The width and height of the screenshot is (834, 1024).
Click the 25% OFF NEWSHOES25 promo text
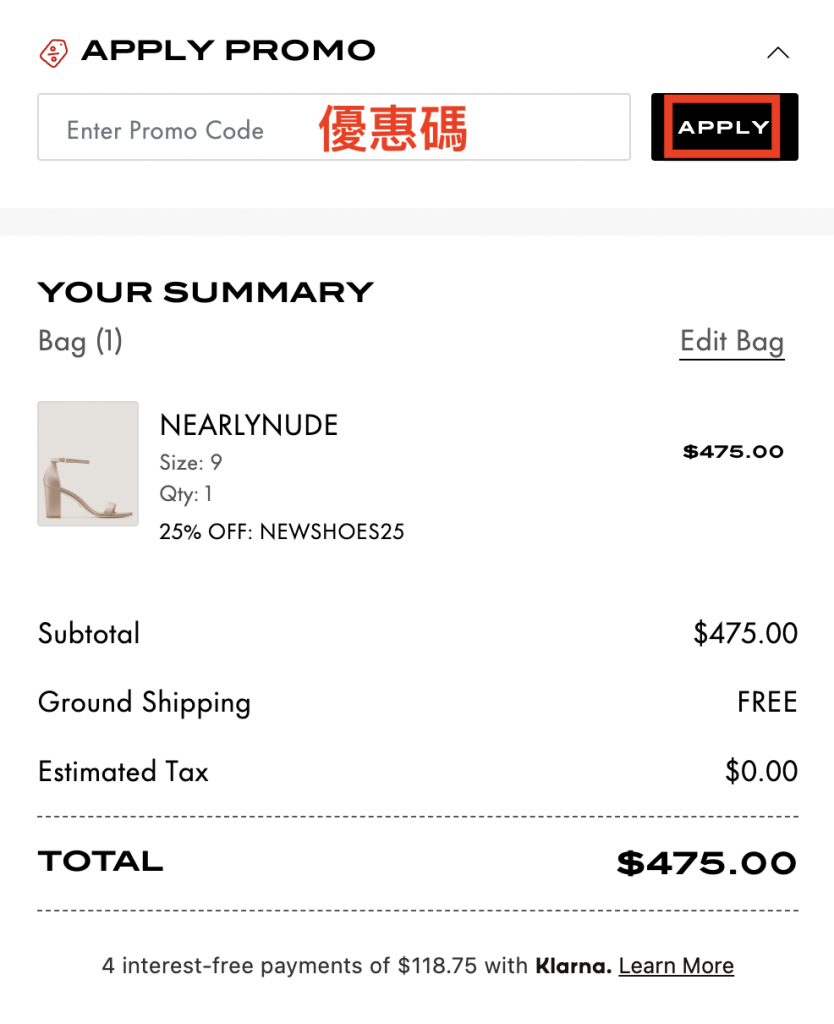[281, 532]
